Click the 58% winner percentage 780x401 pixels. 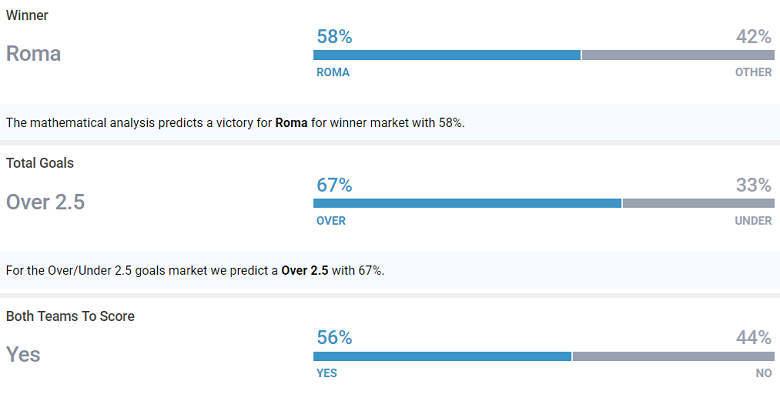click(x=334, y=36)
